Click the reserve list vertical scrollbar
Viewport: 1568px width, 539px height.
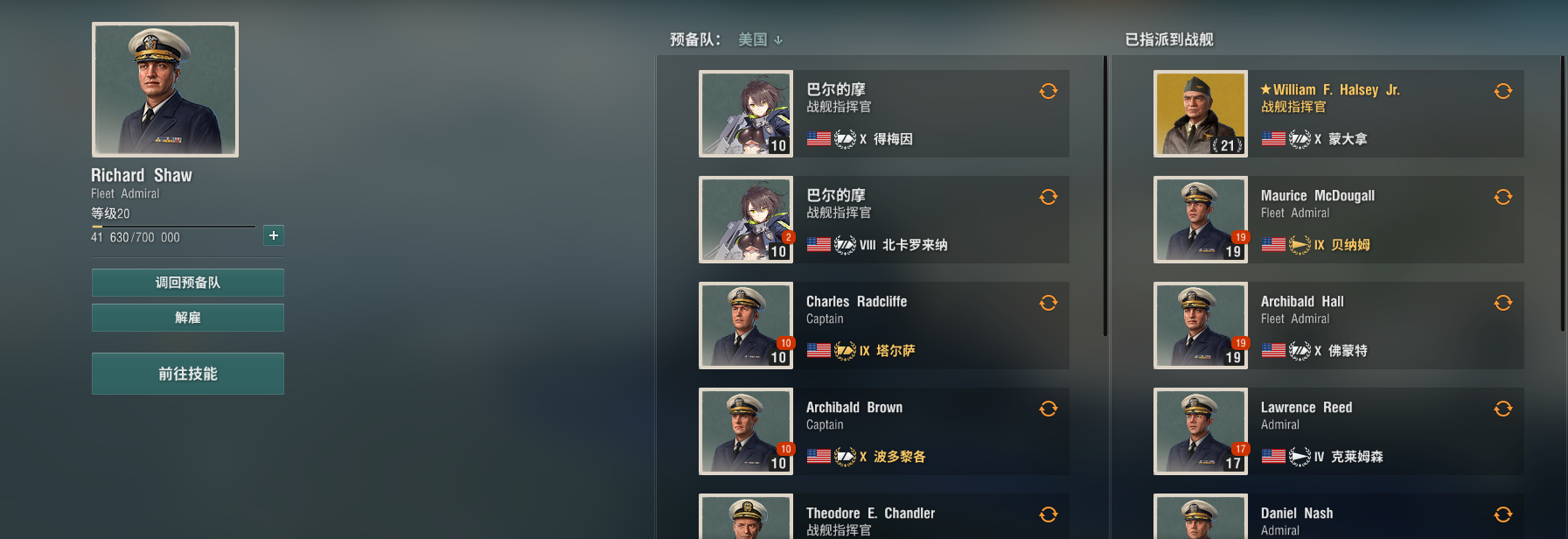(x=1105, y=196)
